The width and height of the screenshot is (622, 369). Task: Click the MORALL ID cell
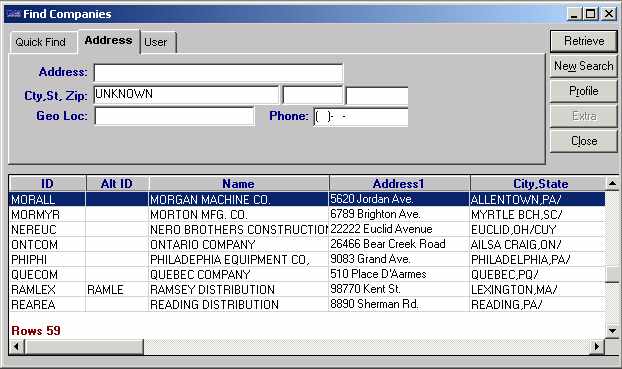pyautogui.click(x=47, y=199)
